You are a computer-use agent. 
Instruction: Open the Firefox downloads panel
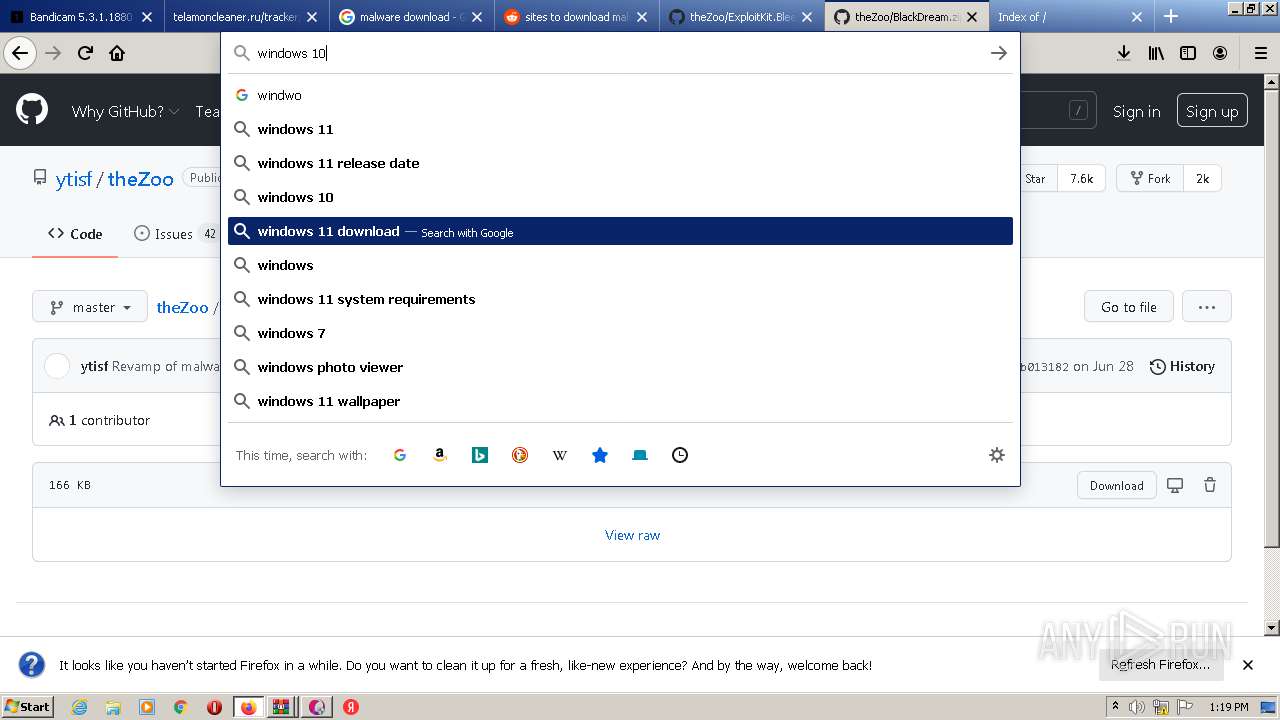point(1124,53)
